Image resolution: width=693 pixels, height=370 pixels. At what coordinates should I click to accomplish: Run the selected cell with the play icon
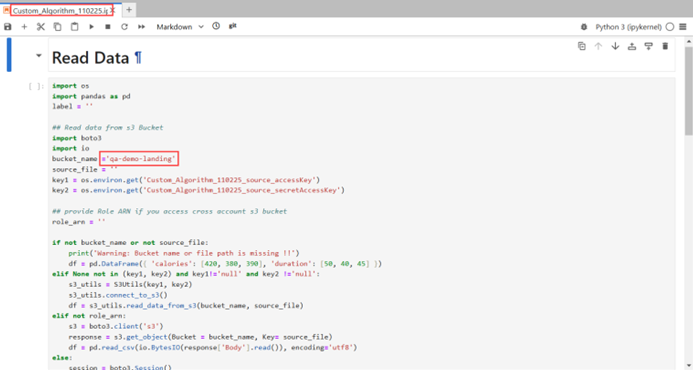(x=91, y=27)
